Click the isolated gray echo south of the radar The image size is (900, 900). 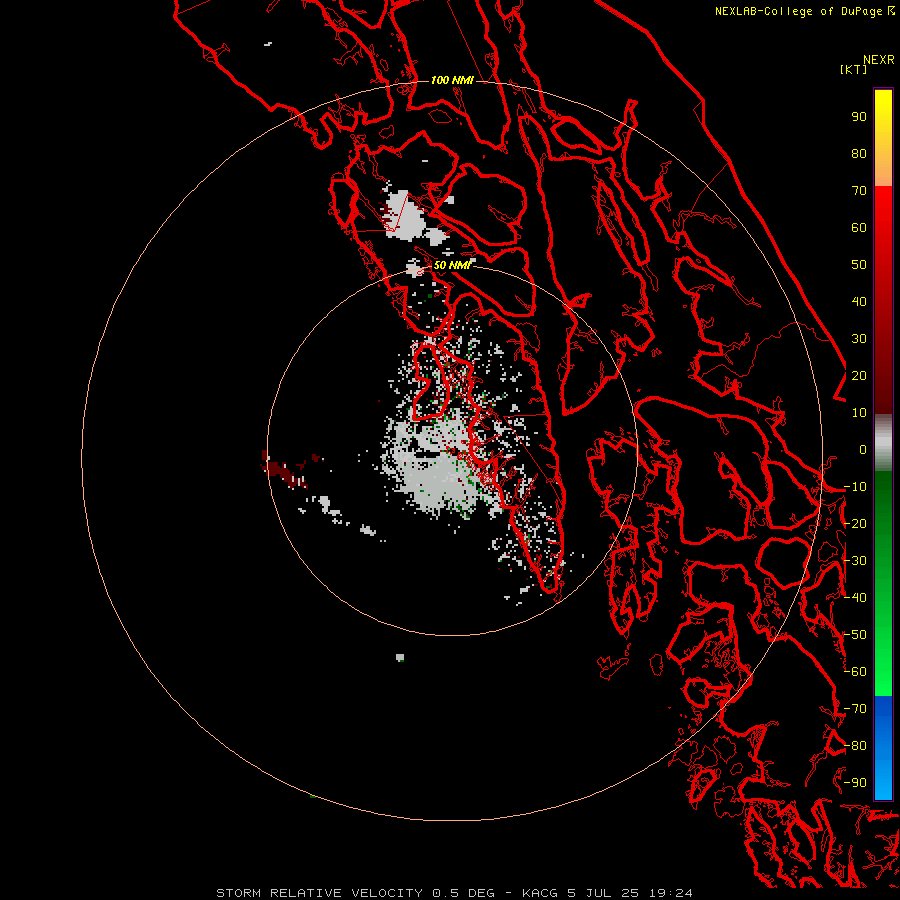pyautogui.click(x=400, y=657)
